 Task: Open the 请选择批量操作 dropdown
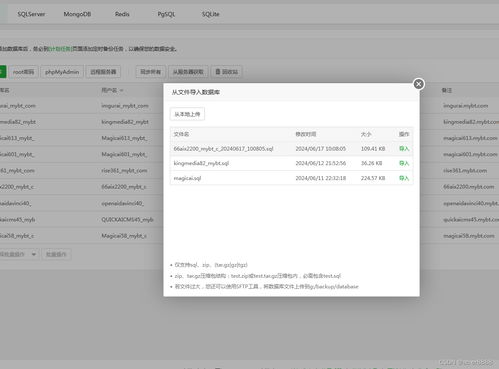point(18,254)
